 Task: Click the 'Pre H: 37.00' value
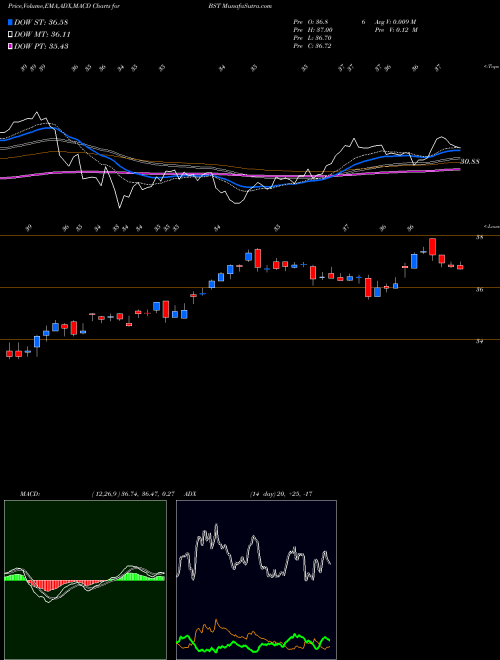(313, 30)
